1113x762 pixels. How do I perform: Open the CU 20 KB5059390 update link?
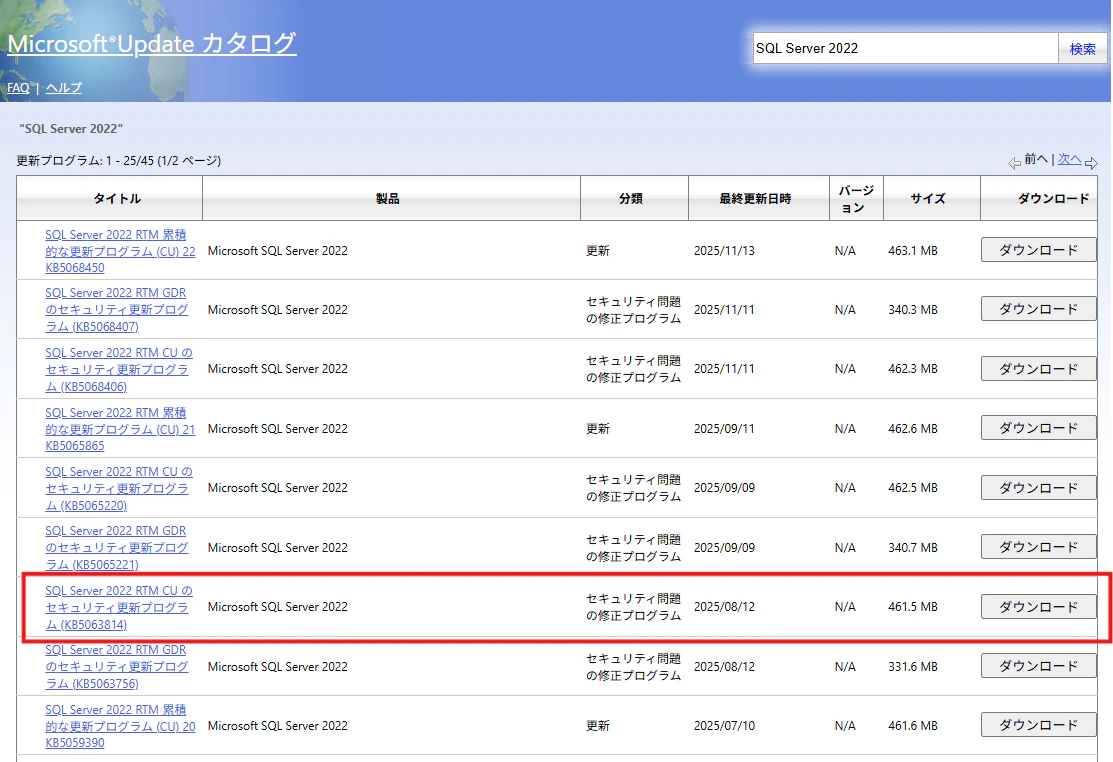point(120,726)
